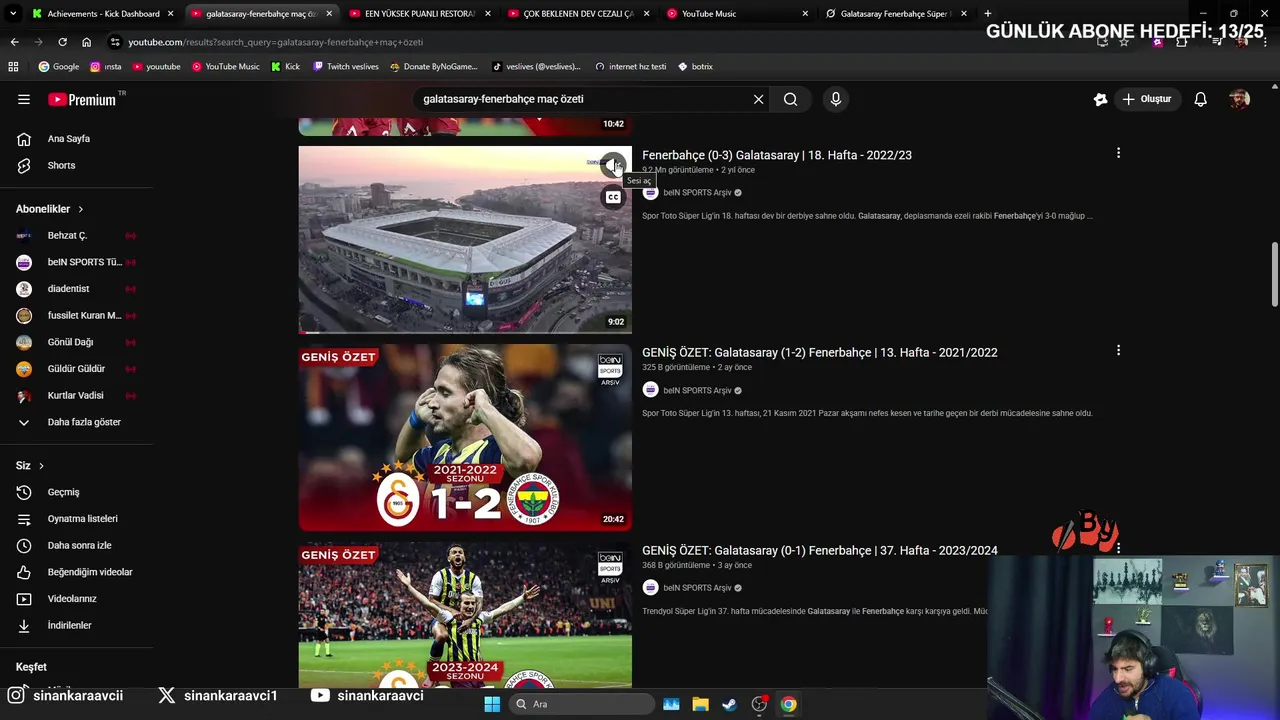
Task: Play the 1-2 Geniş Özet thumbnail
Action: (x=465, y=437)
